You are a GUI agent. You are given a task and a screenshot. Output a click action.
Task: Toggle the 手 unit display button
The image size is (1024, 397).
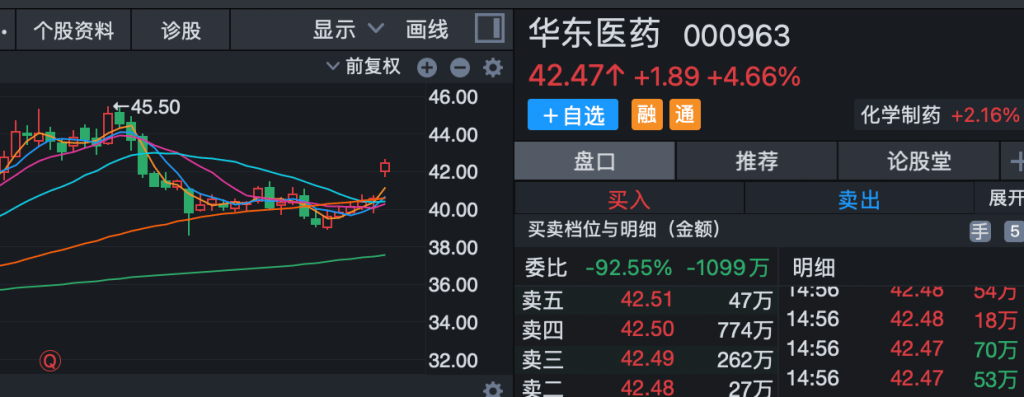[980, 232]
